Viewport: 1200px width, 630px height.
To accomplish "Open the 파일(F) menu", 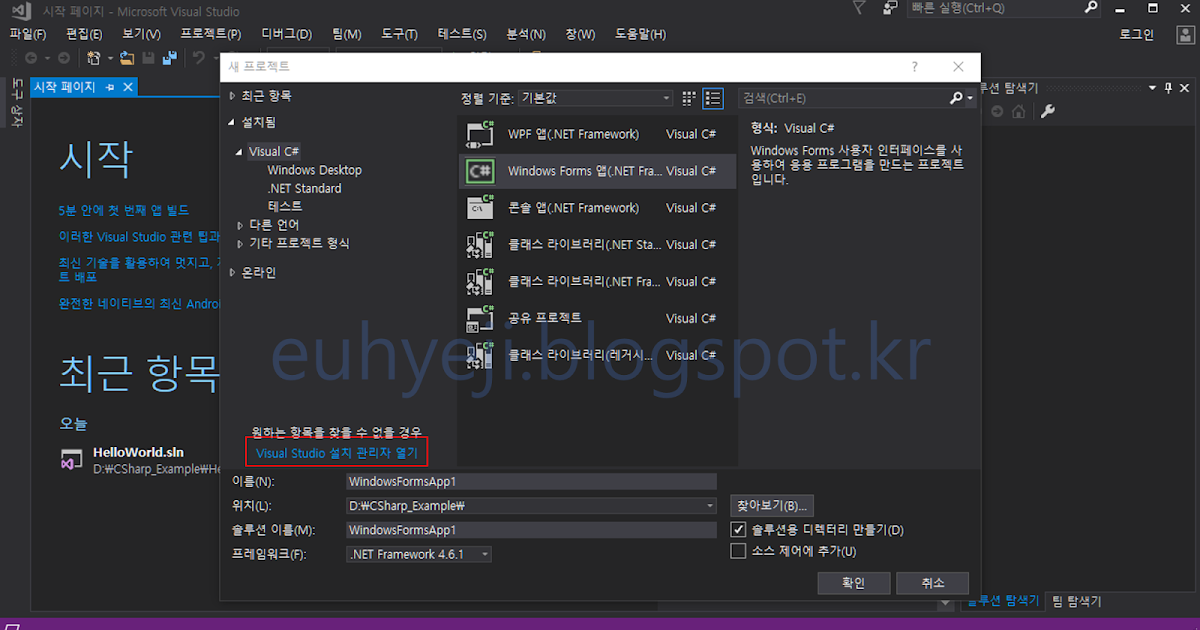I will 28,34.
